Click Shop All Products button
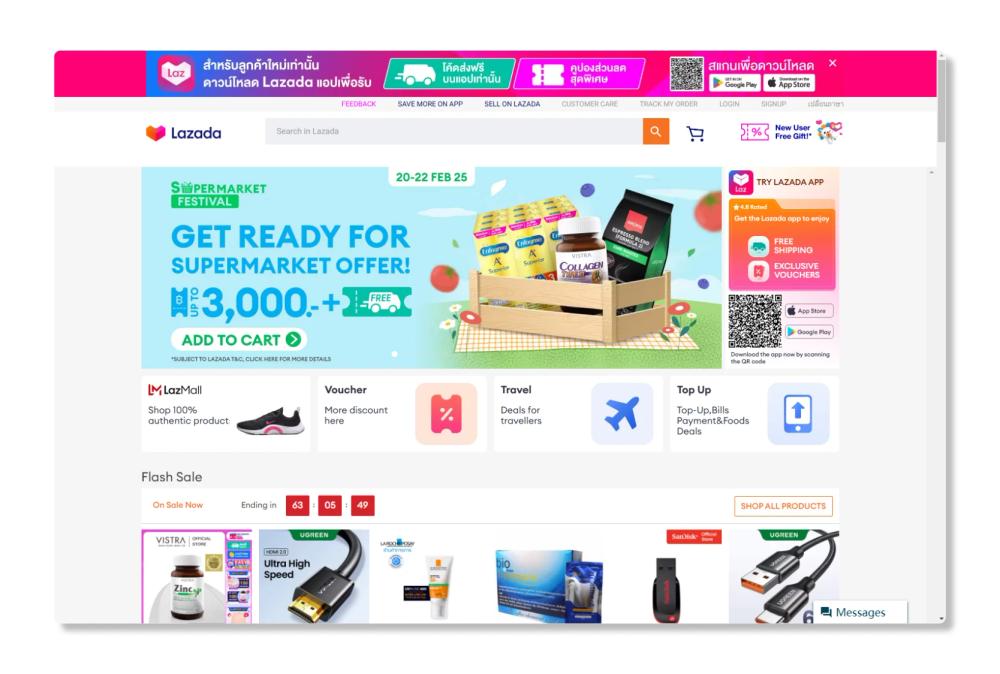1000x674 pixels. (783, 506)
